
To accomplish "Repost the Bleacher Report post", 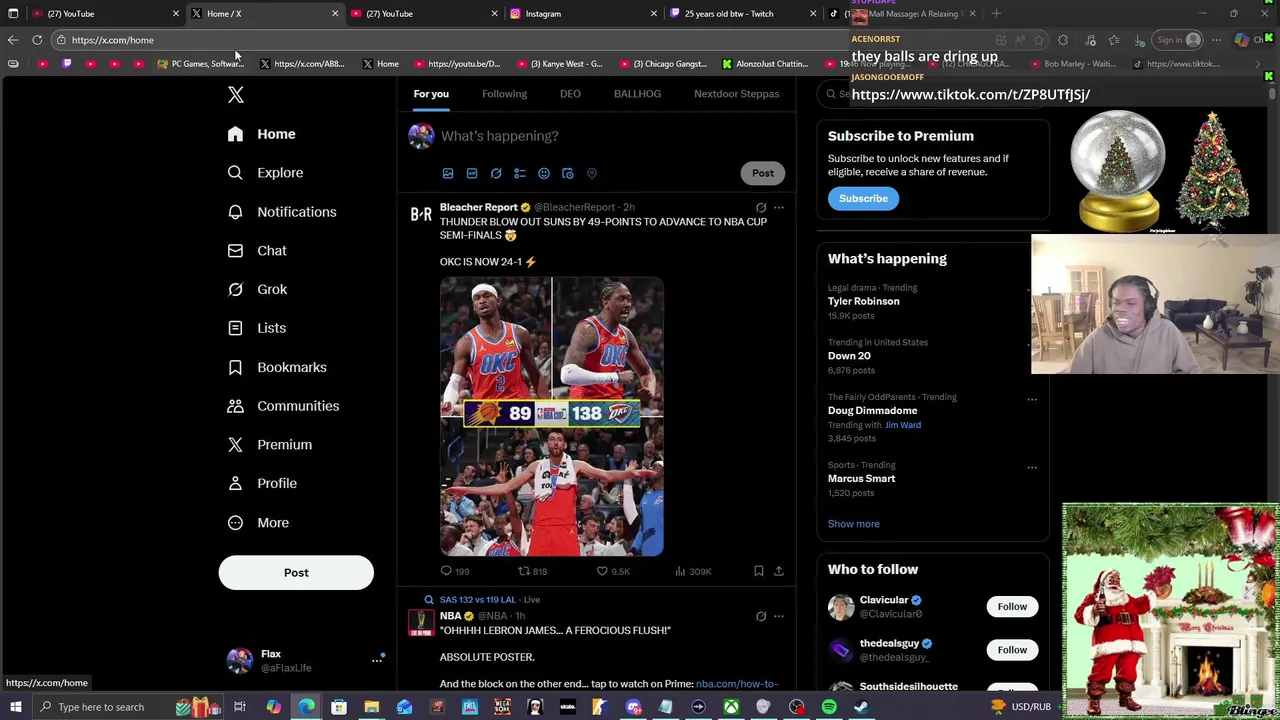I will [x=532, y=571].
